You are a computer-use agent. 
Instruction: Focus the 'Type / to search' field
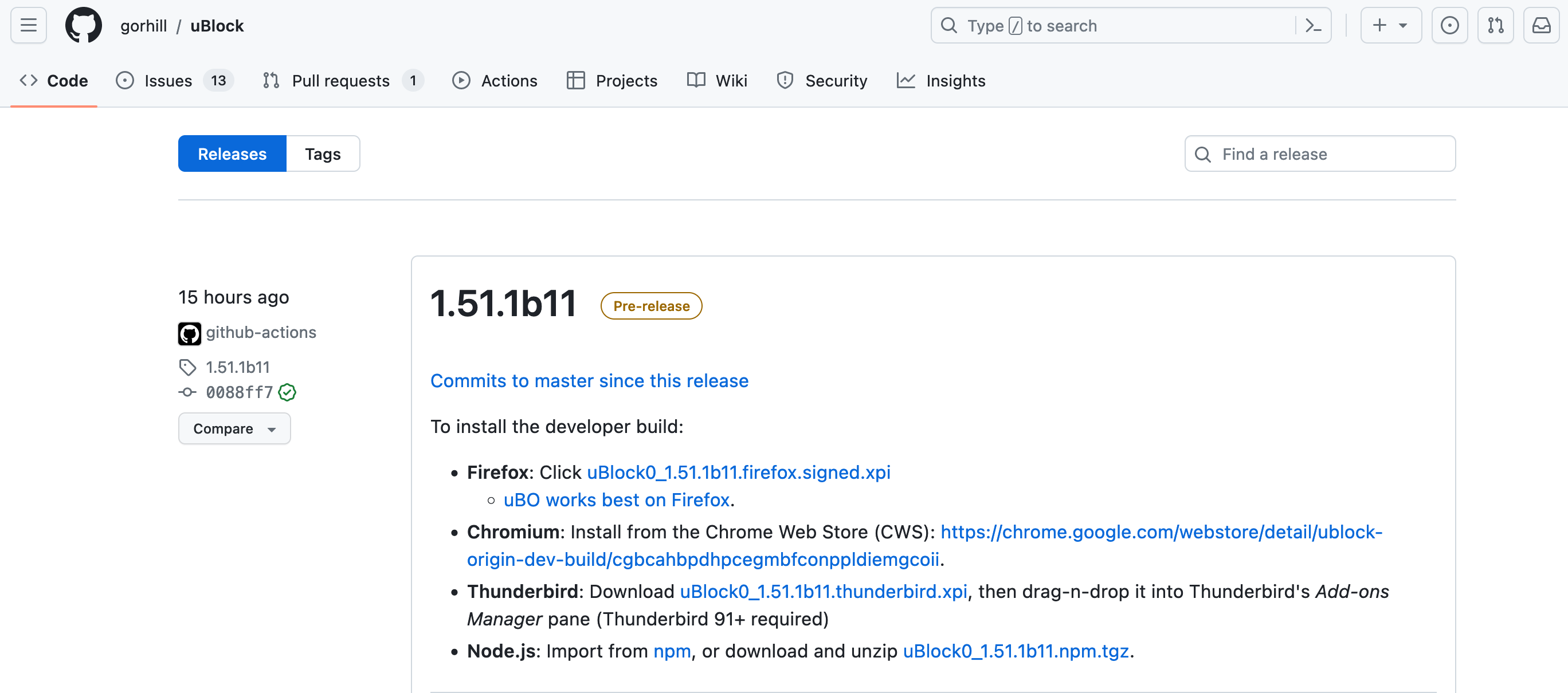click(x=1130, y=26)
